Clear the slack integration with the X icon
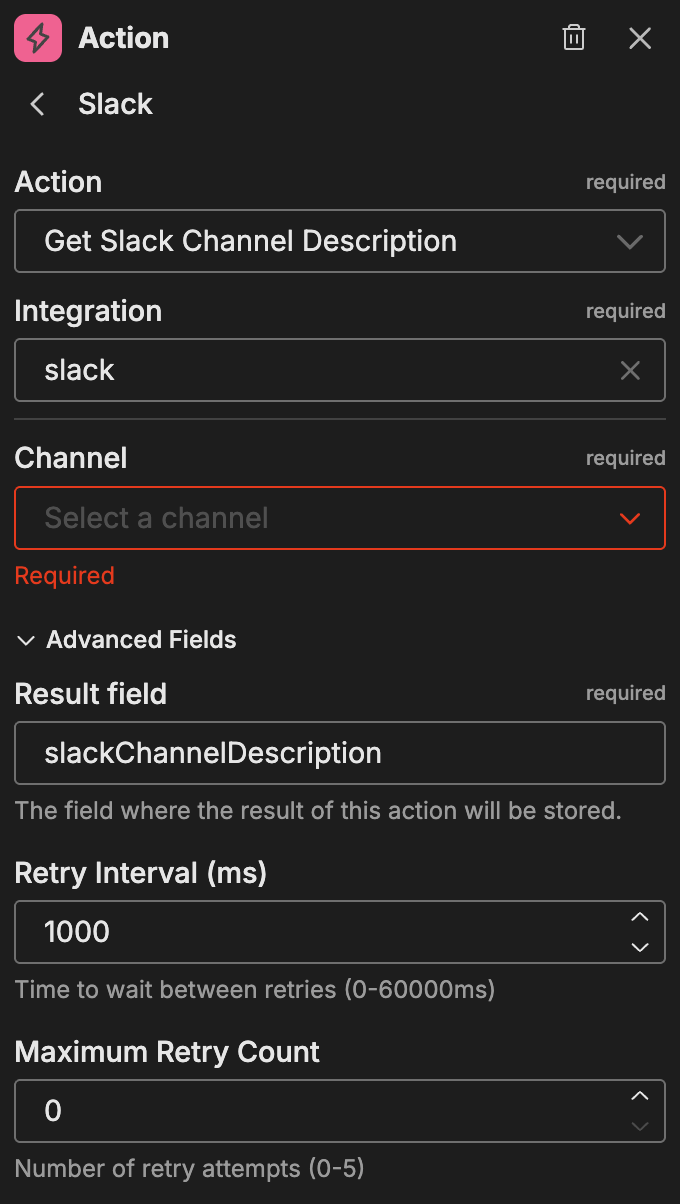The height and width of the screenshot is (1204, 680). click(630, 370)
